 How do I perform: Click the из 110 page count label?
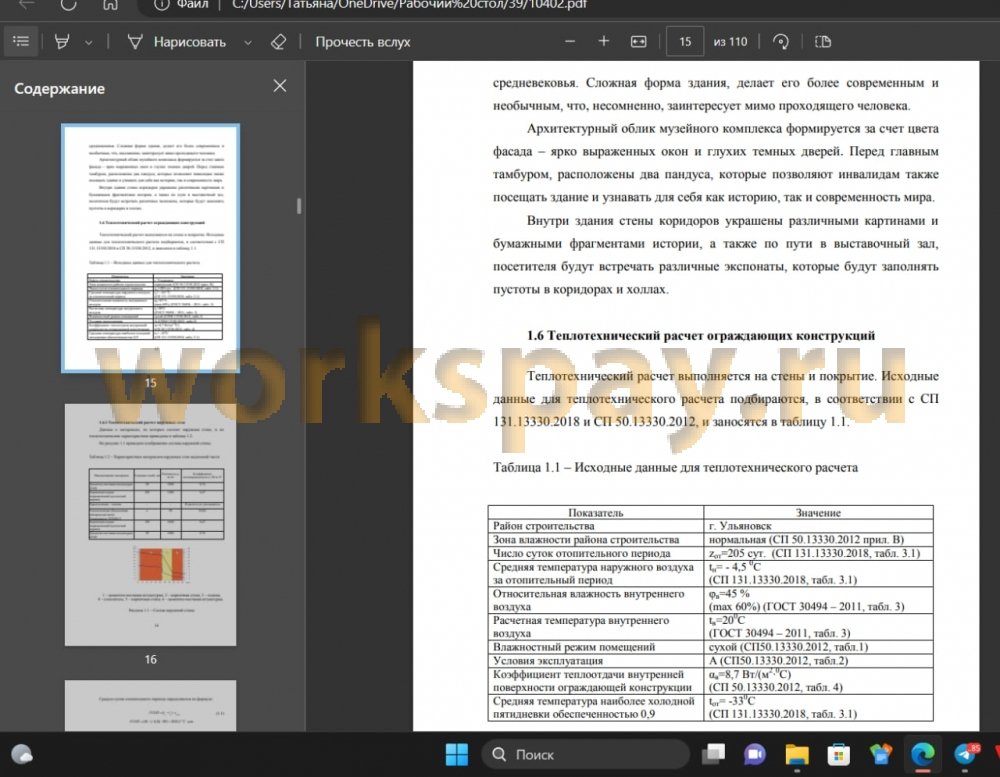pos(730,42)
